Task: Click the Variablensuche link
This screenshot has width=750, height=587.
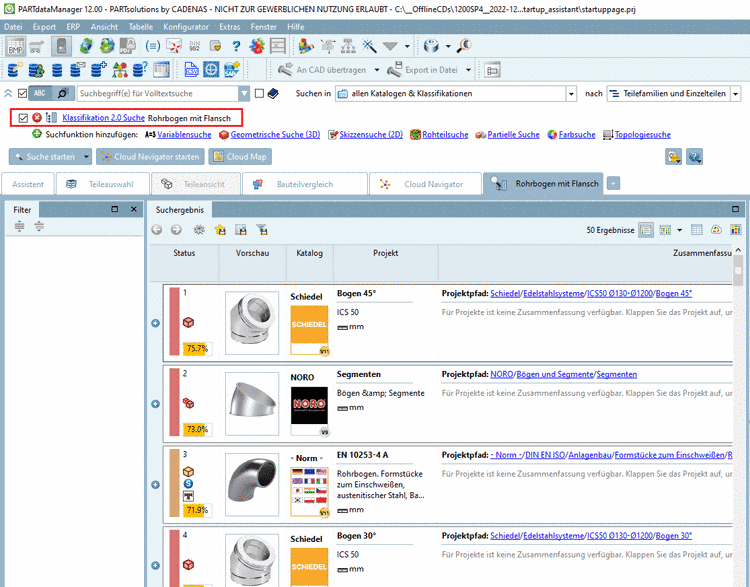Action: click(x=184, y=135)
